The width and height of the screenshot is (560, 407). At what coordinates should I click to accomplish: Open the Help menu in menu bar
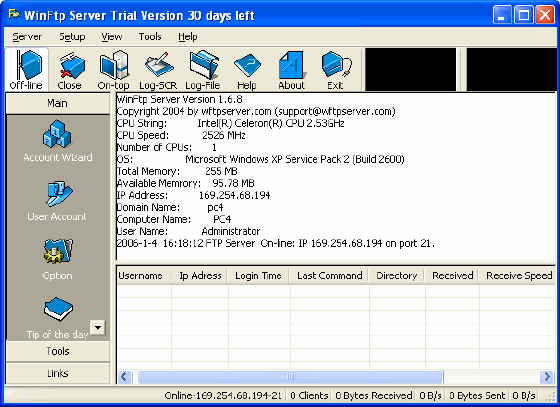188,37
